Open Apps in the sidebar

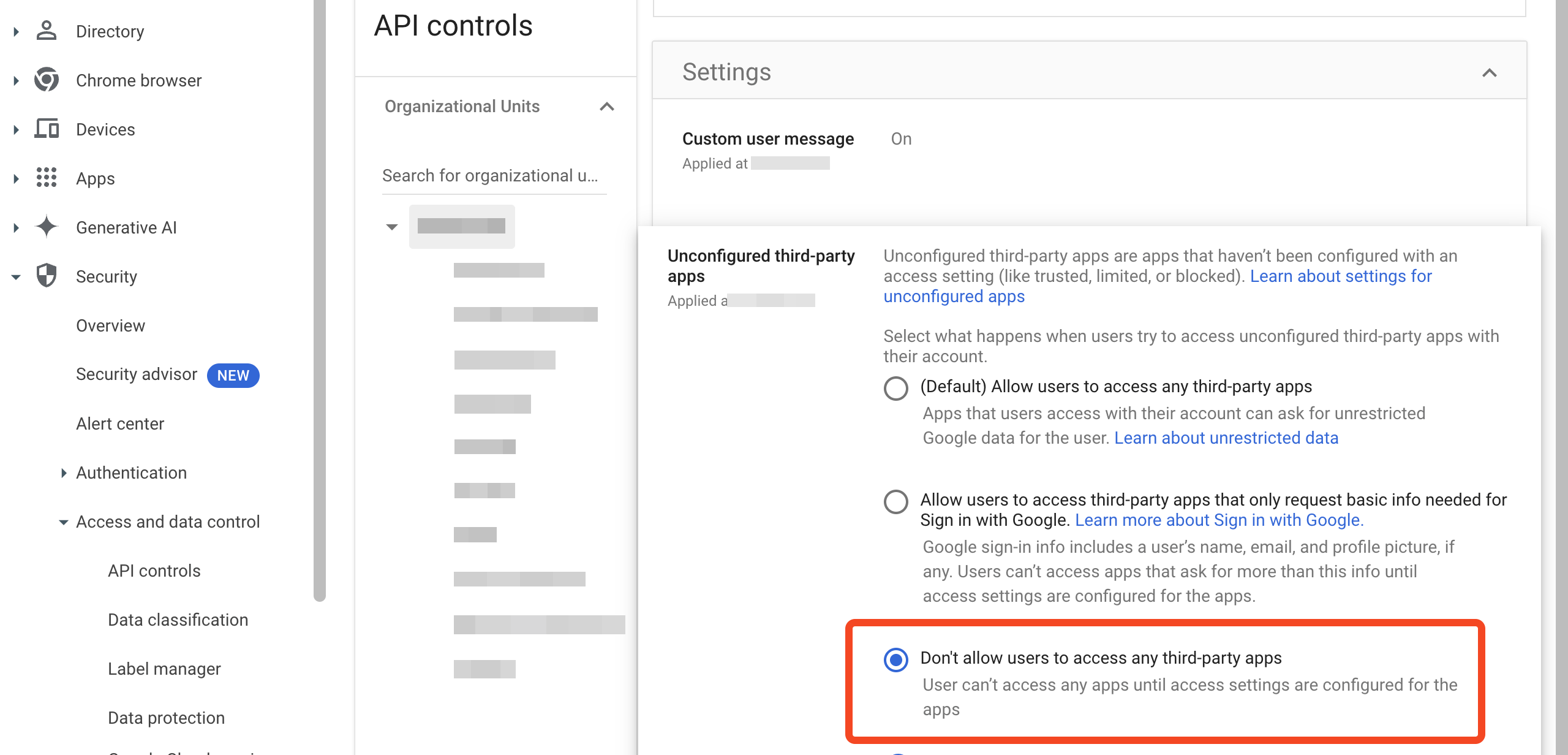96,178
